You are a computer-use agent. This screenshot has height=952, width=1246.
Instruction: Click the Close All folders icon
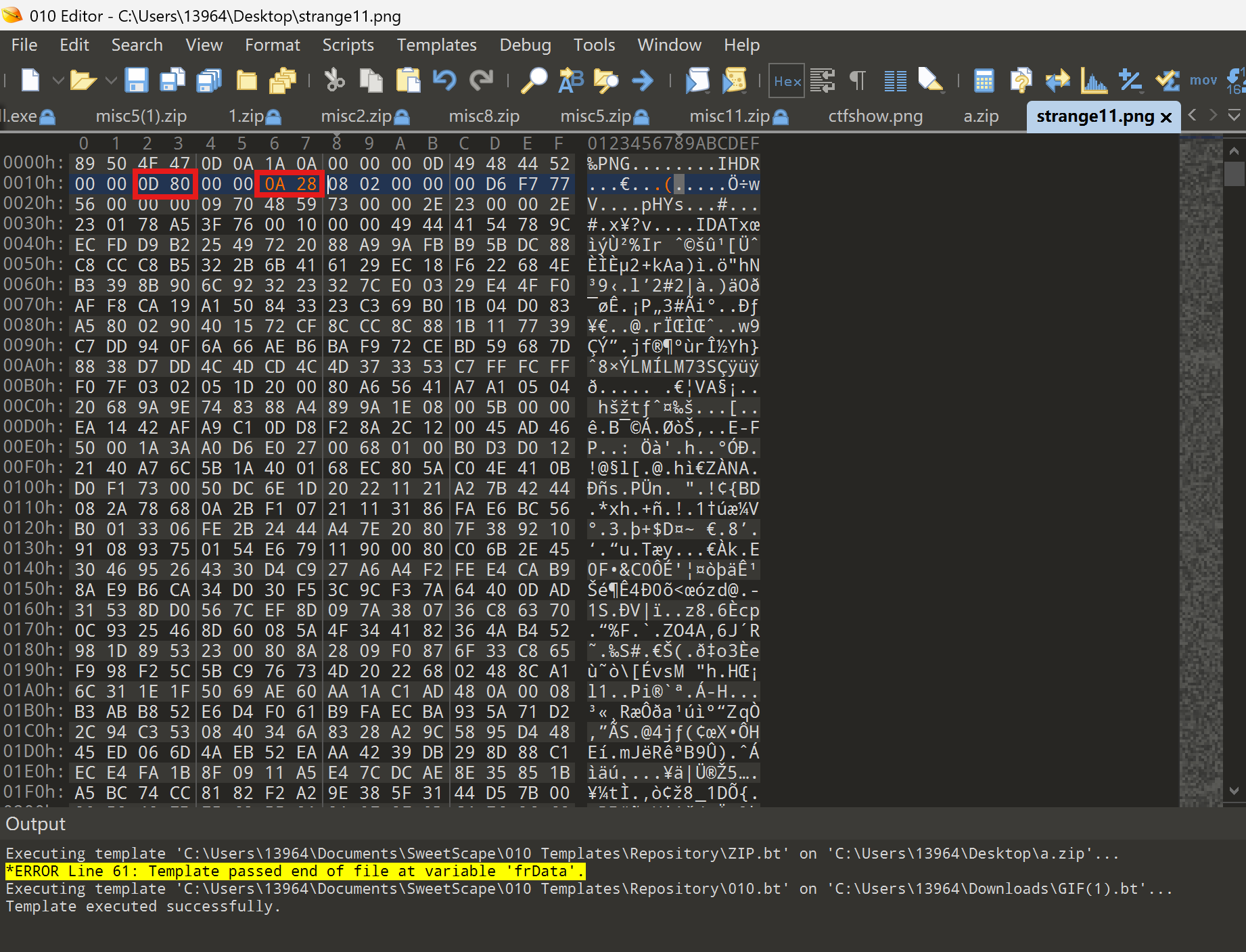pos(282,81)
